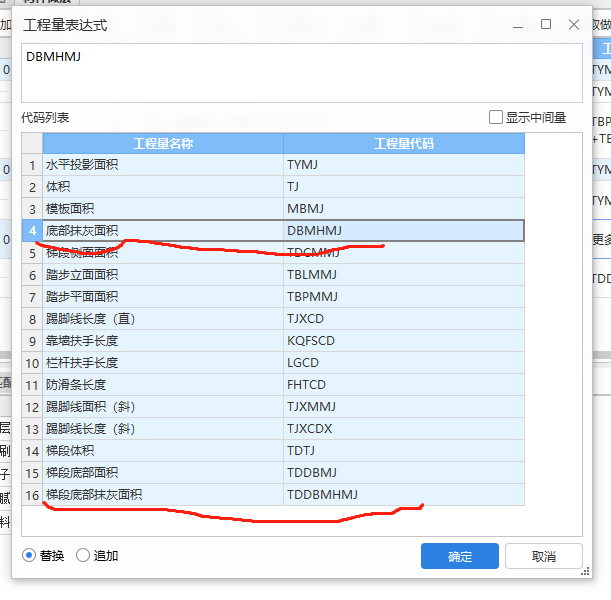Click the code cell TBLMMJ
Screen dimensions: 611x600
tap(404, 275)
